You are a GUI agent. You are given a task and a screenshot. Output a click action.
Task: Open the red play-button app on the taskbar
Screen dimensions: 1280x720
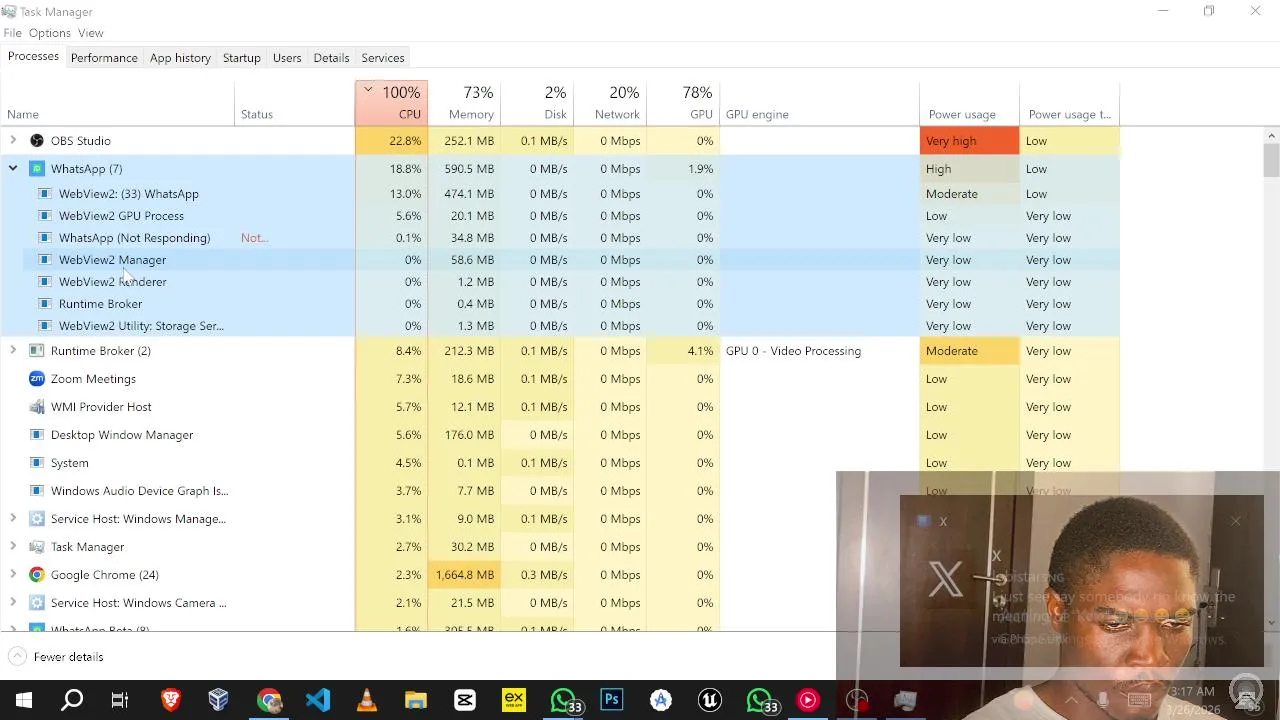(x=807, y=700)
